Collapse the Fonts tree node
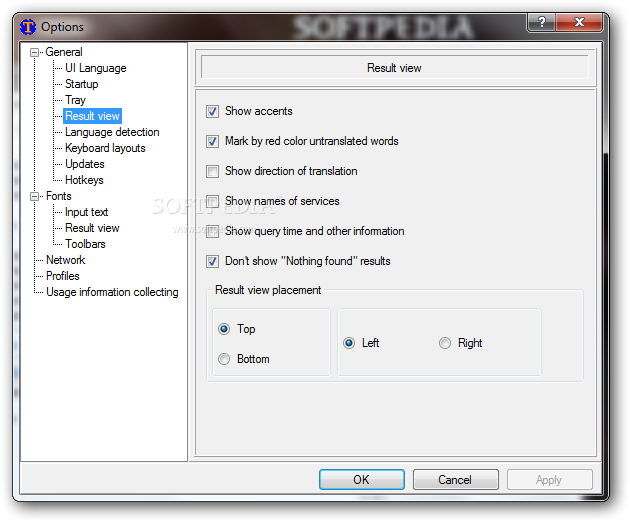This screenshot has width=630, height=522. click(35, 196)
